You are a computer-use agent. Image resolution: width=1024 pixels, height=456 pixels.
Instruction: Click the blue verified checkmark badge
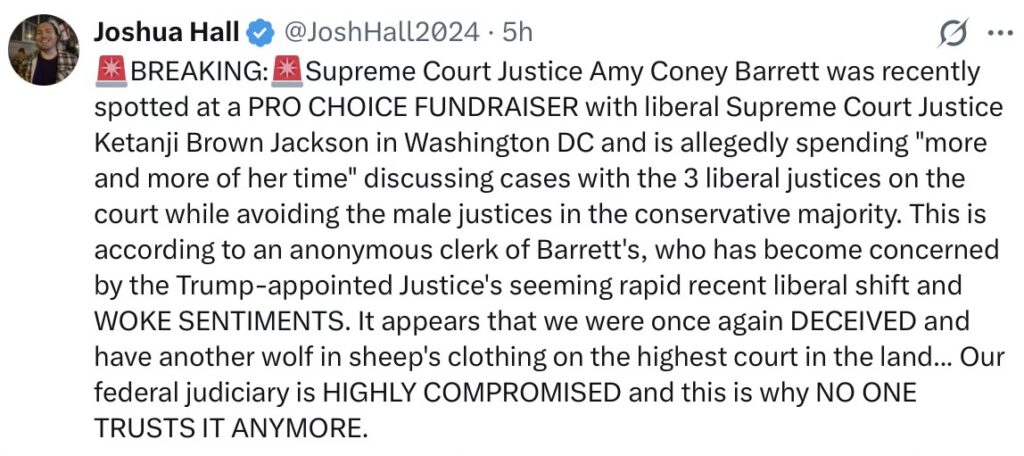[x=261, y=33]
